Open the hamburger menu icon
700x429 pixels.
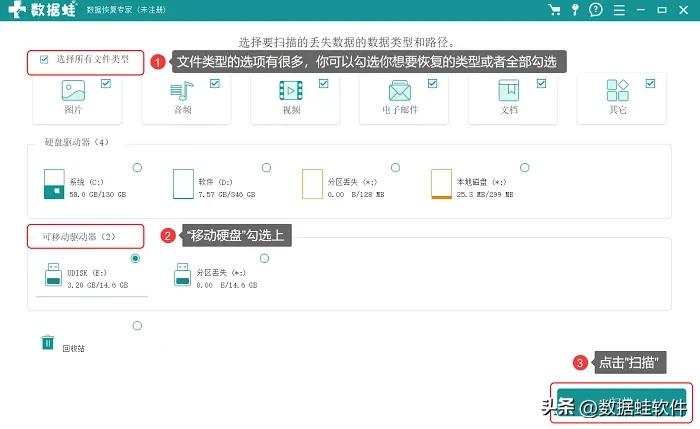click(x=619, y=10)
